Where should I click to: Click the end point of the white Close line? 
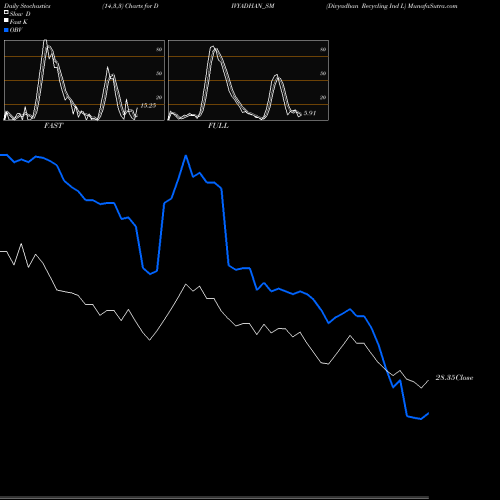click(x=428, y=380)
